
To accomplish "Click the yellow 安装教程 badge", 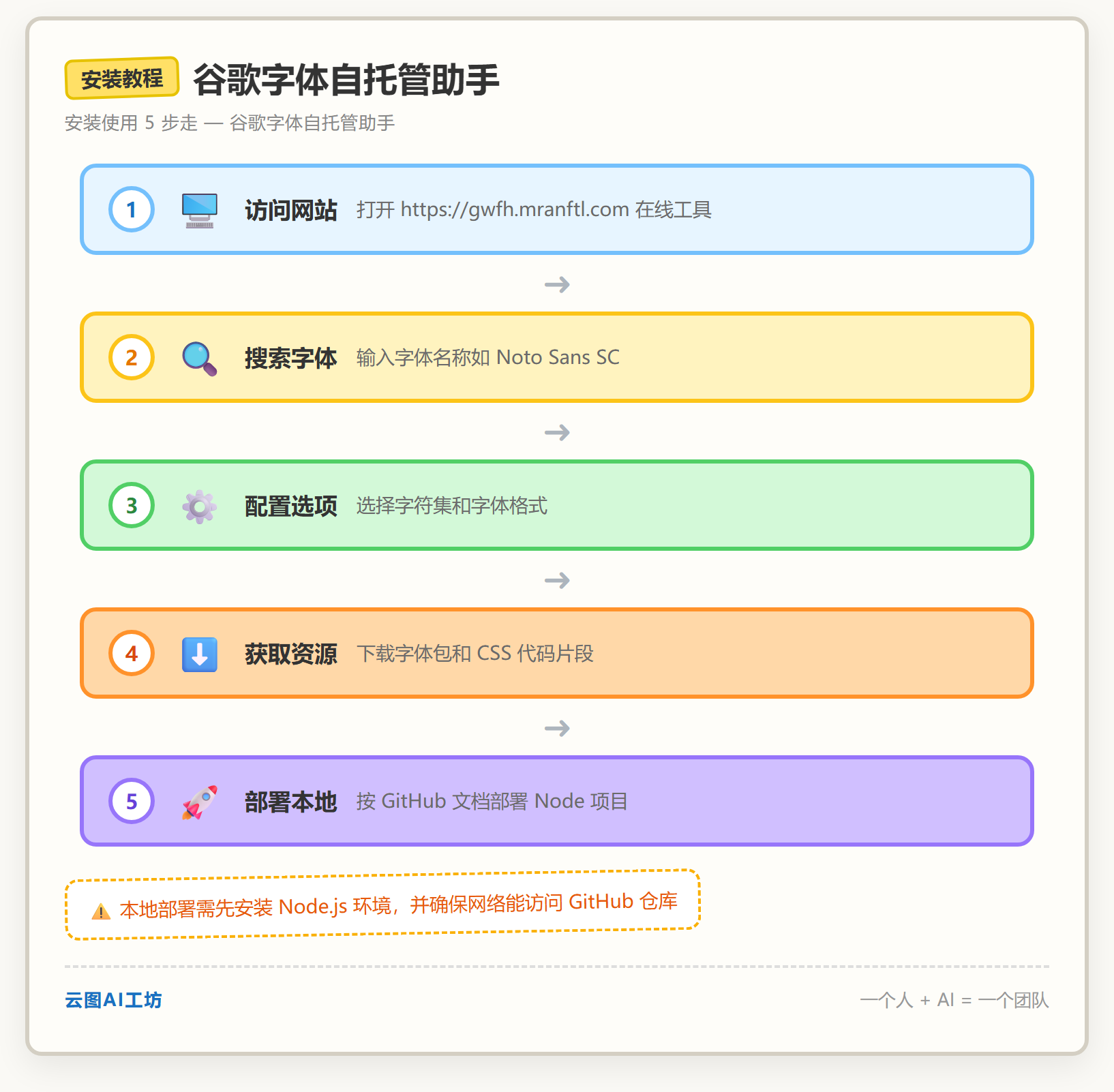I will (x=122, y=78).
